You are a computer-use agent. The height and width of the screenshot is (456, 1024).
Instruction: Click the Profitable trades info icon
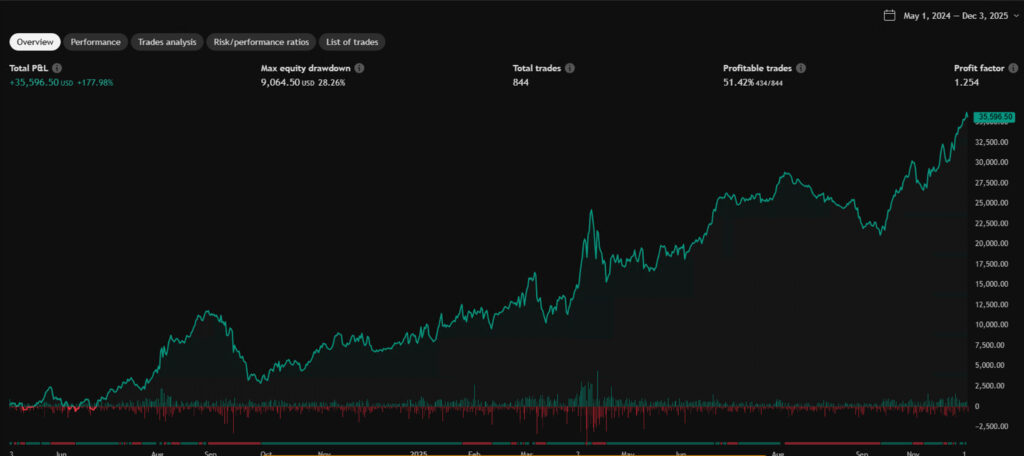tap(801, 68)
